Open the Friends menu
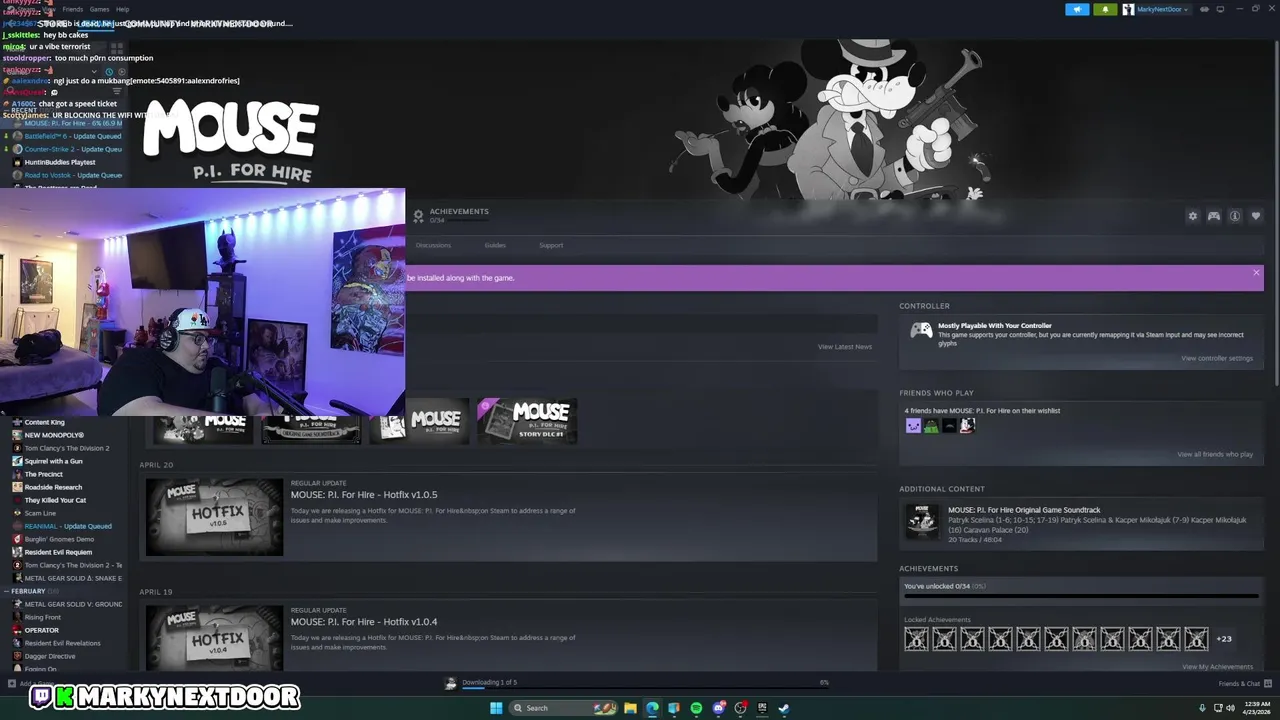 pos(73,9)
